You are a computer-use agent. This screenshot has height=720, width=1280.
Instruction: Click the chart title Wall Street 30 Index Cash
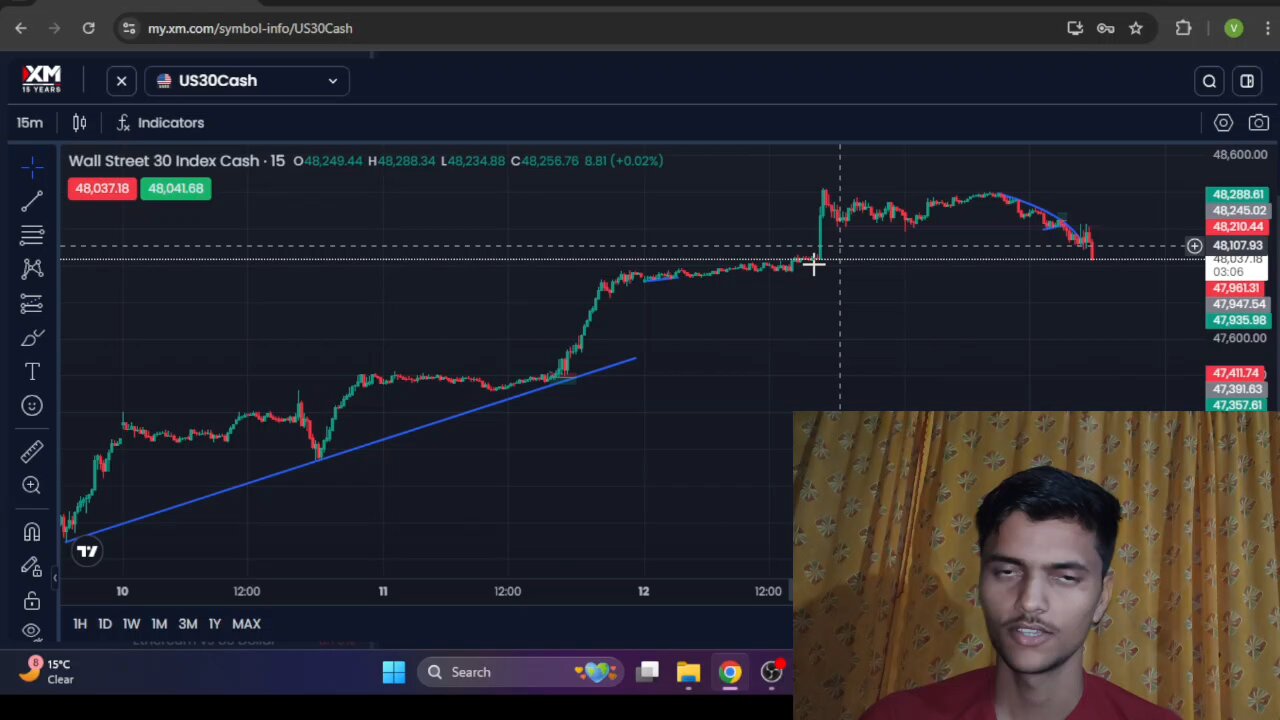coord(166,160)
